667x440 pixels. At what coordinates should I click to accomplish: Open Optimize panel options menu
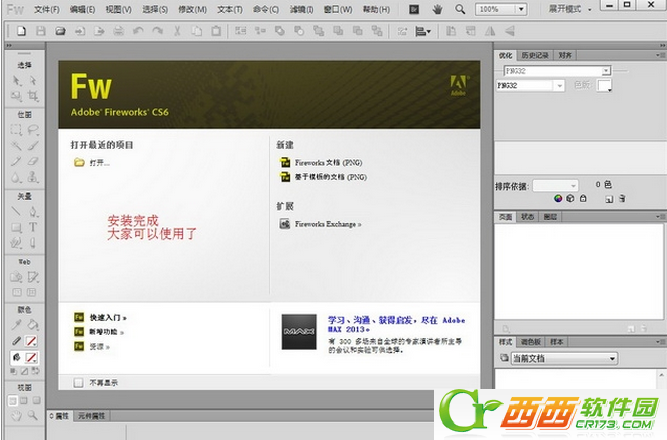click(x=660, y=55)
